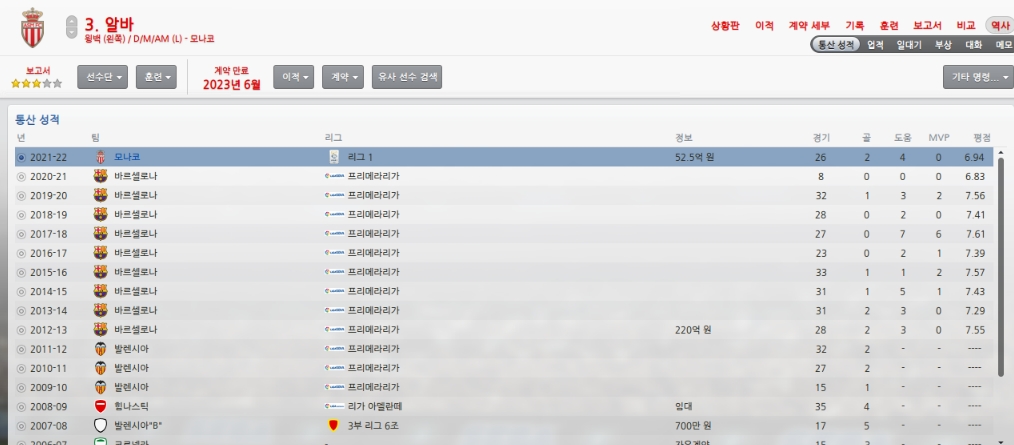Viewport: 1014px width, 445px height.
Task: Select the 2012-13 season radio button
Action: (22, 329)
